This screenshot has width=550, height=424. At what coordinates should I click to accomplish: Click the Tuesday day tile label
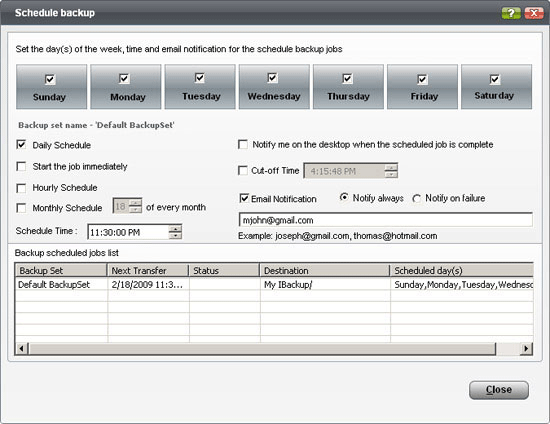click(x=201, y=96)
